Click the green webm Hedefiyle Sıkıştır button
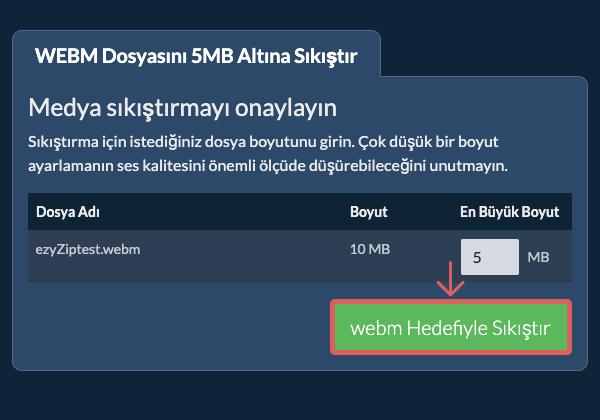 pyautogui.click(x=451, y=327)
